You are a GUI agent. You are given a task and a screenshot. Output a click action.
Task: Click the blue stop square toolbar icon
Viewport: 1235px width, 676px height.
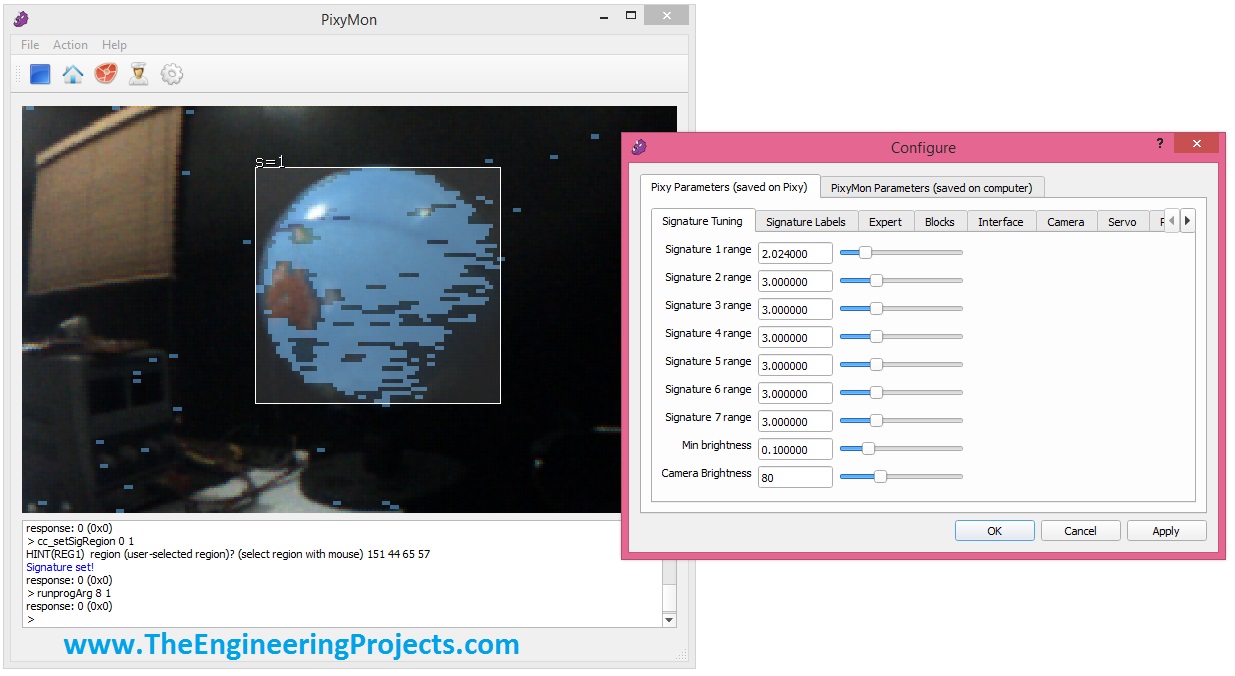40,74
